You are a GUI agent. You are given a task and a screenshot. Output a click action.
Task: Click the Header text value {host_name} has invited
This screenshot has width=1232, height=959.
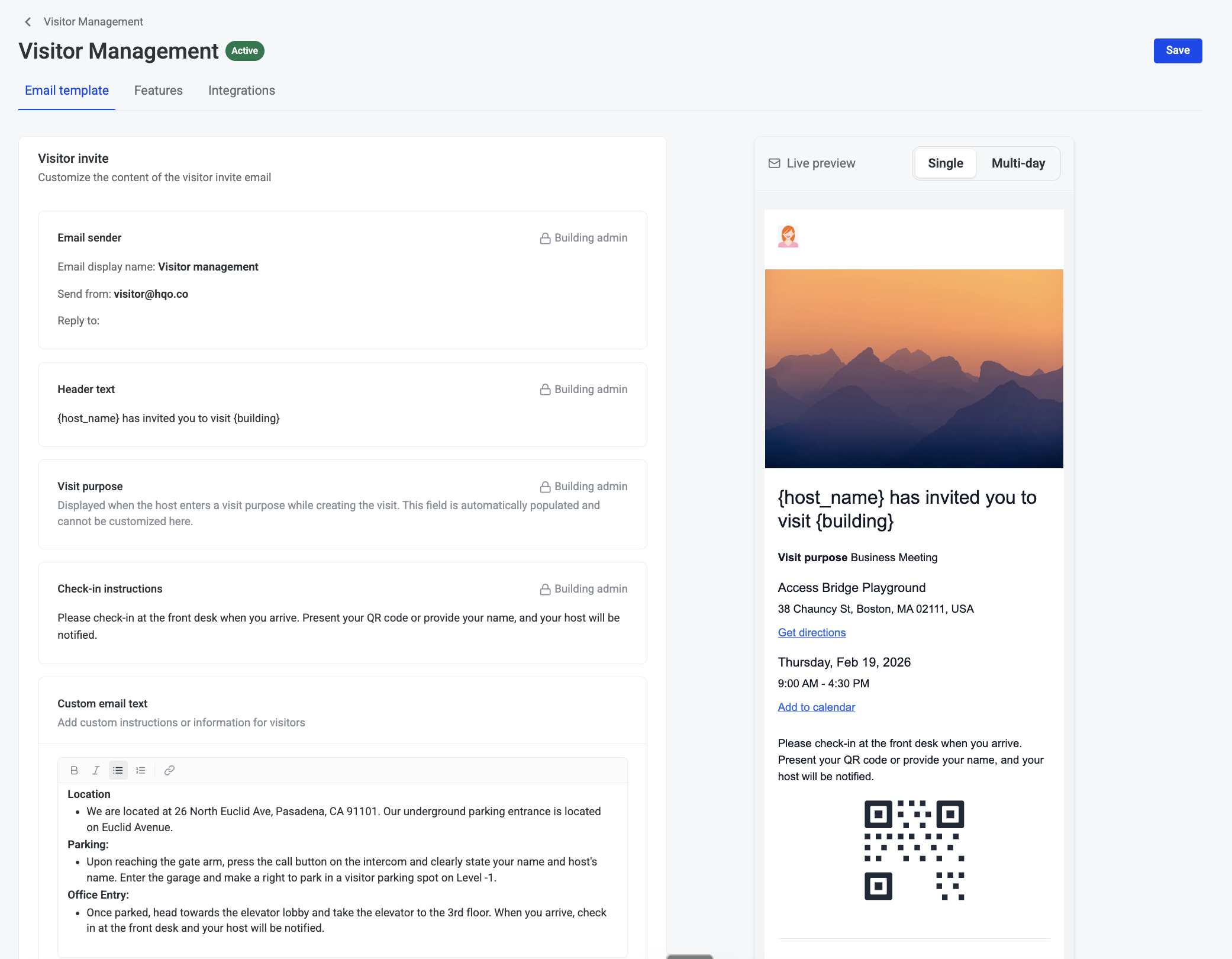[169, 419]
